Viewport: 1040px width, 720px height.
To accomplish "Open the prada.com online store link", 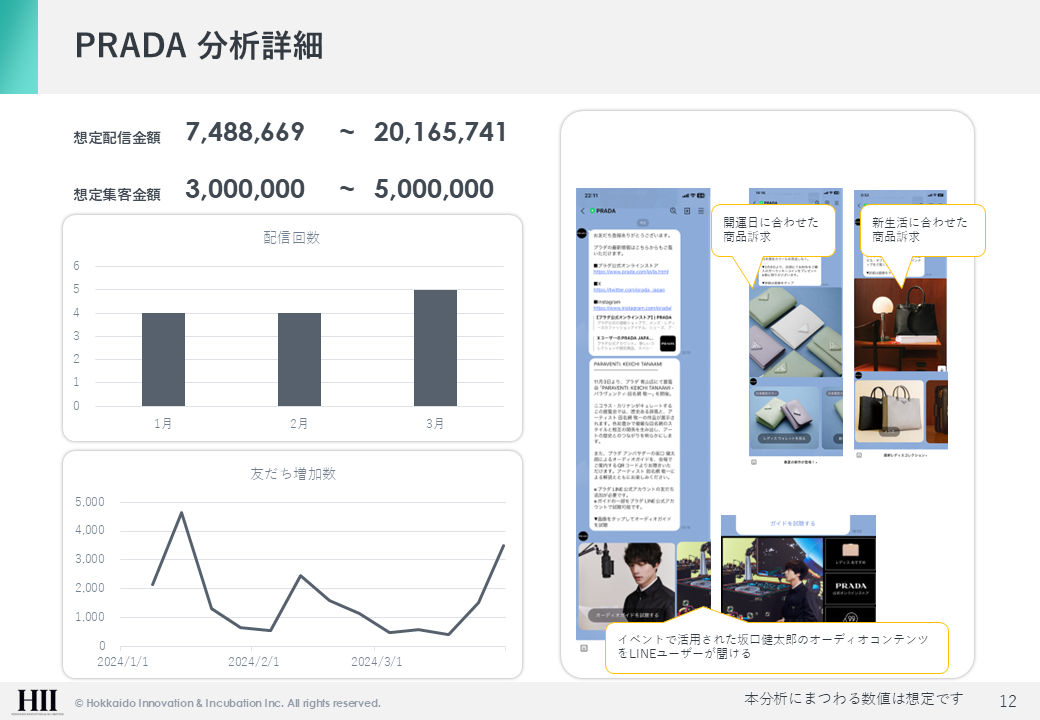I will (x=631, y=272).
